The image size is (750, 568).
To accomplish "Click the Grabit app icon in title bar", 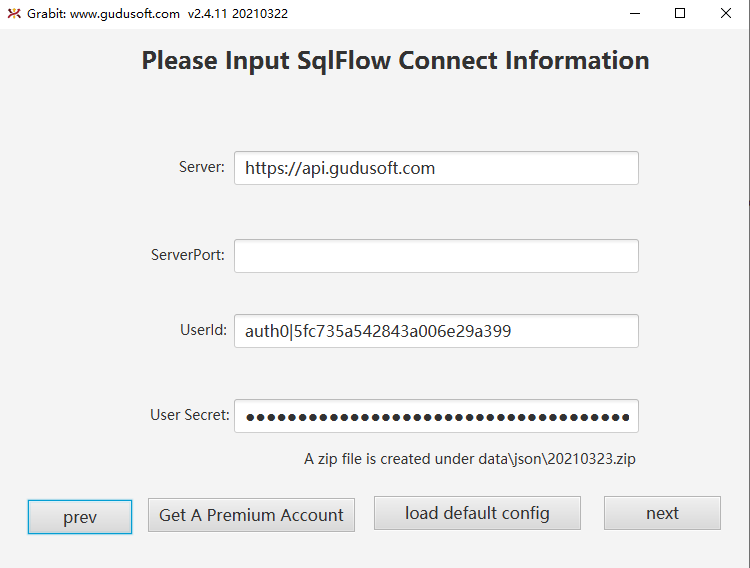I will tap(14, 14).
